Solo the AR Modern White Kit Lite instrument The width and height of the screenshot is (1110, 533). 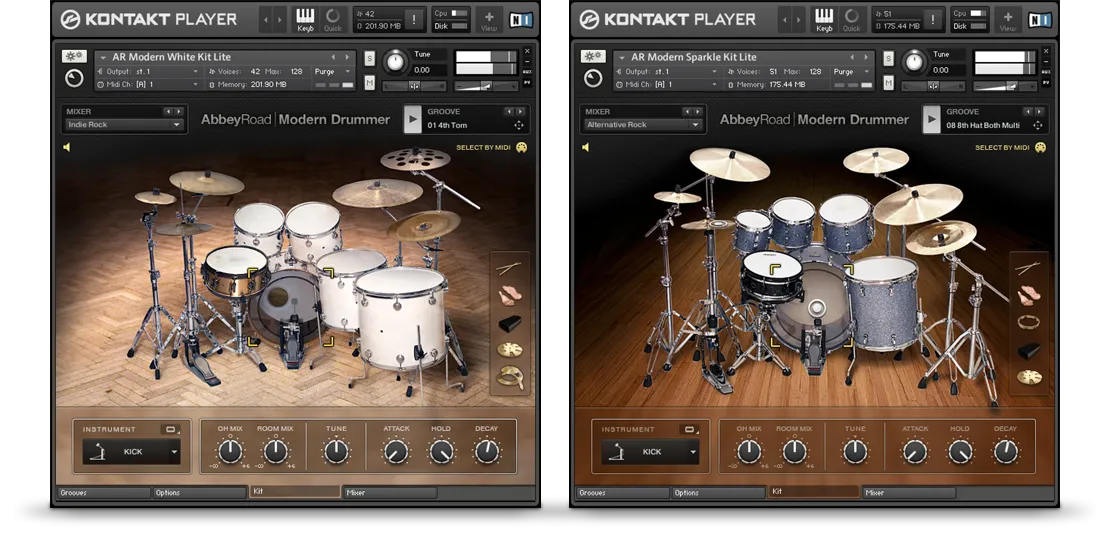point(370,58)
